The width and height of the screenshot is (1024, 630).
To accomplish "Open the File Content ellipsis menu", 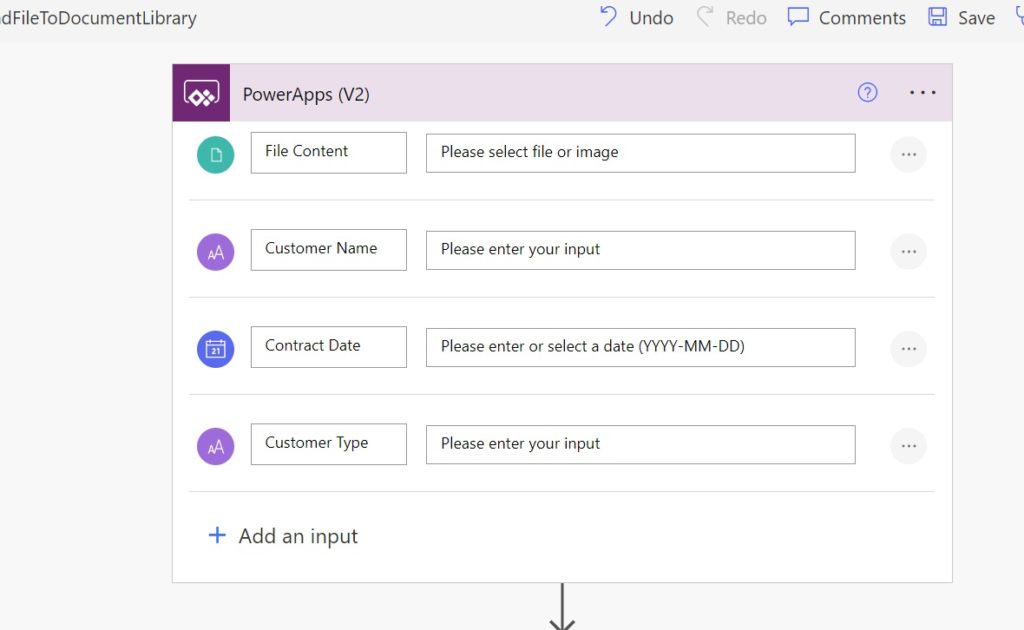I will [908, 153].
